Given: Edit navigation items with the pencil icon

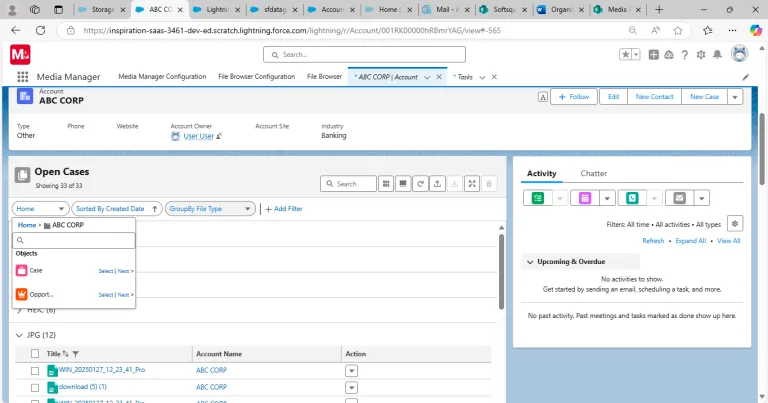Looking at the screenshot, I should (x=745, y=77).
